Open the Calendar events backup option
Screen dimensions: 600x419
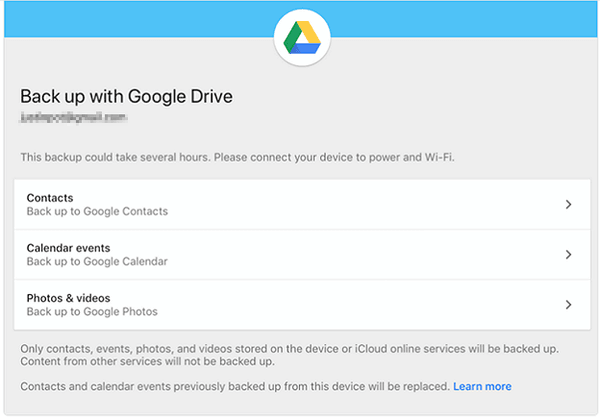click(68, 248)
